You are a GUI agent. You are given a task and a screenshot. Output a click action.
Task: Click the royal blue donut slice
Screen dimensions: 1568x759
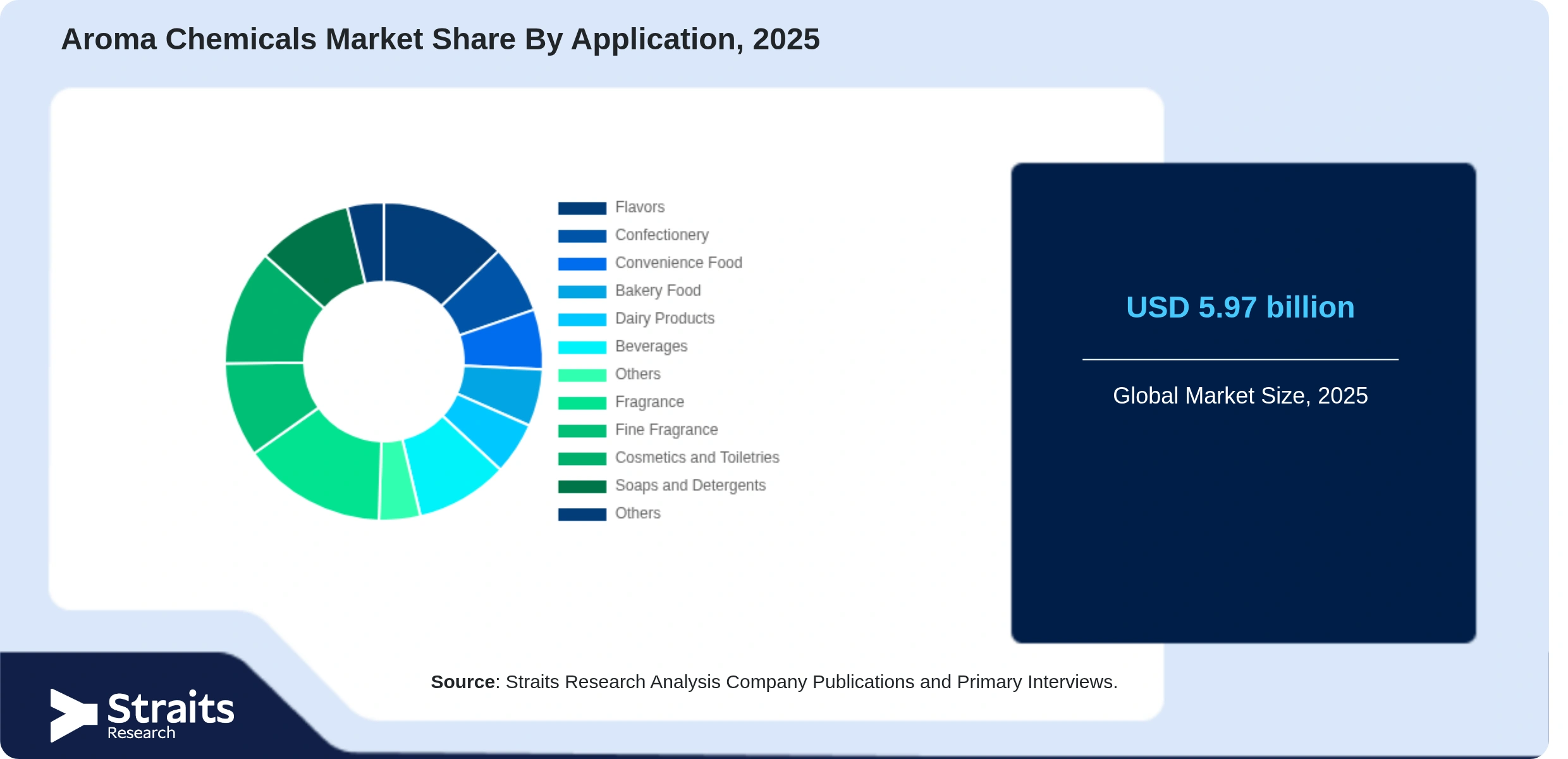(504, 338)
